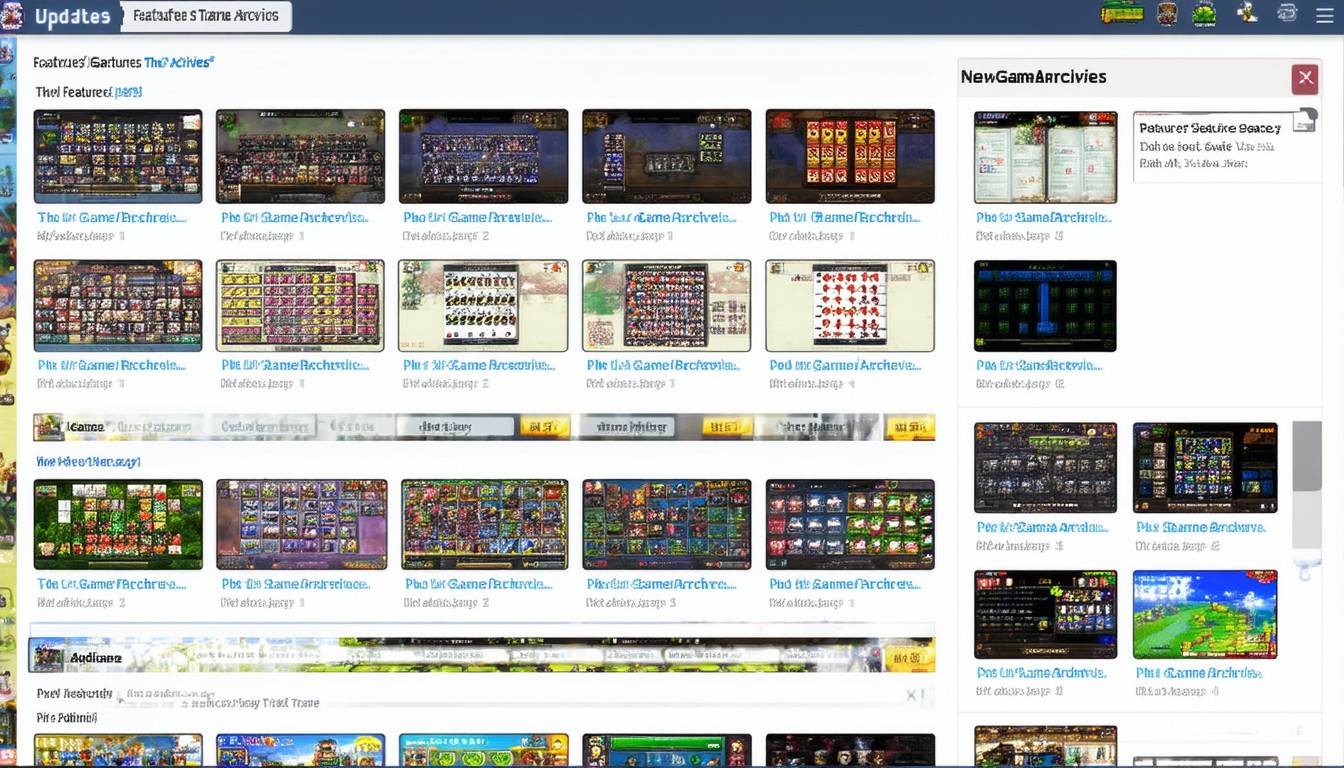This screenshot has width=1344, height=768.
Task: Close the NewGamArchives panel with the red X
Action: (1304, 78)
